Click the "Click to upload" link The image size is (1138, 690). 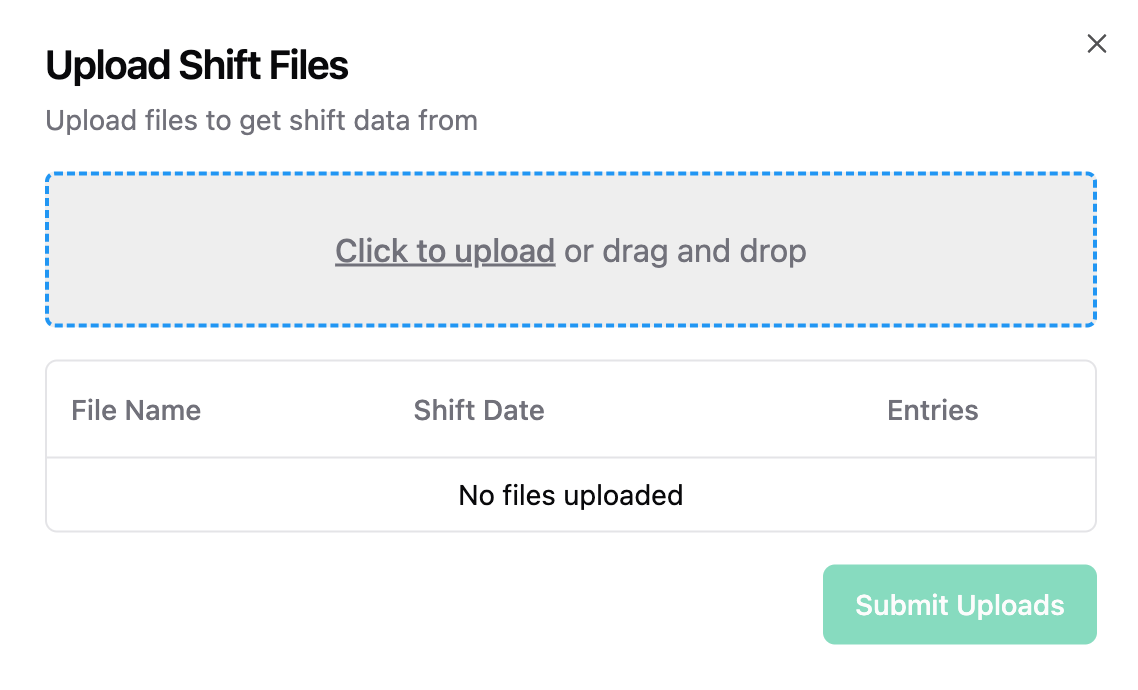click(445, 251)
